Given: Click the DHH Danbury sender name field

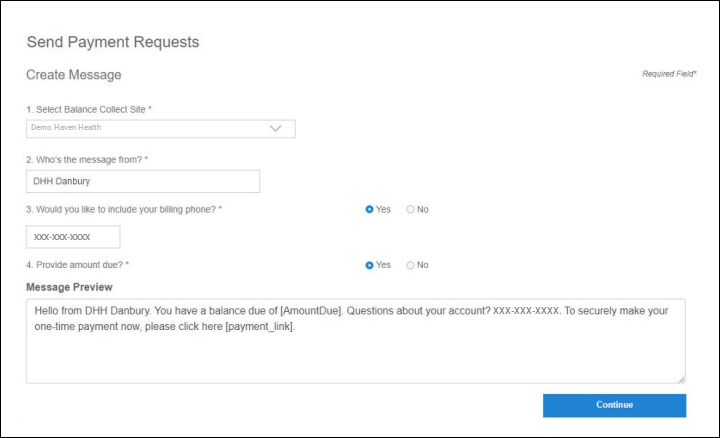Looking at the screenshot, I should tap(143, 181).
